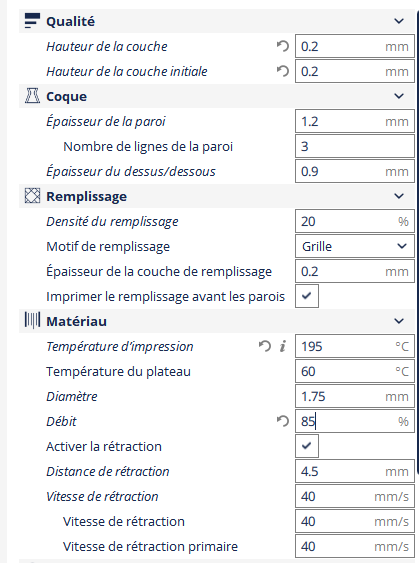
Task: Show info for Température d'impression
Action: (x=283, y=346)
